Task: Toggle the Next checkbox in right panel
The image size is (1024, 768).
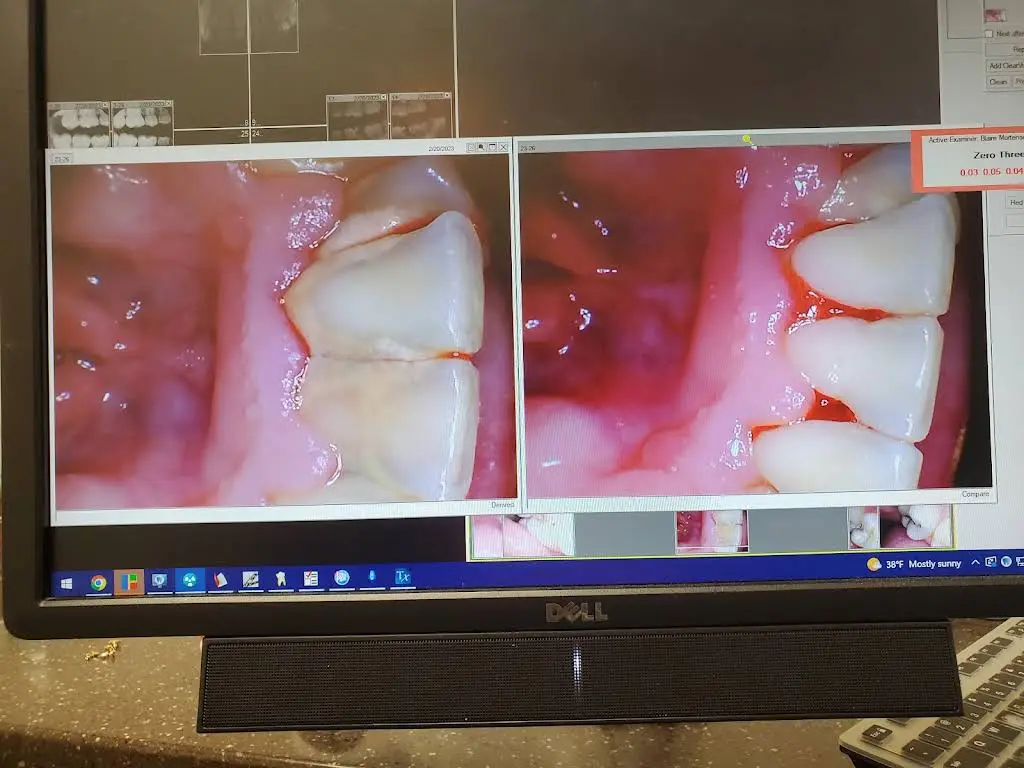Action: point(989,33)
